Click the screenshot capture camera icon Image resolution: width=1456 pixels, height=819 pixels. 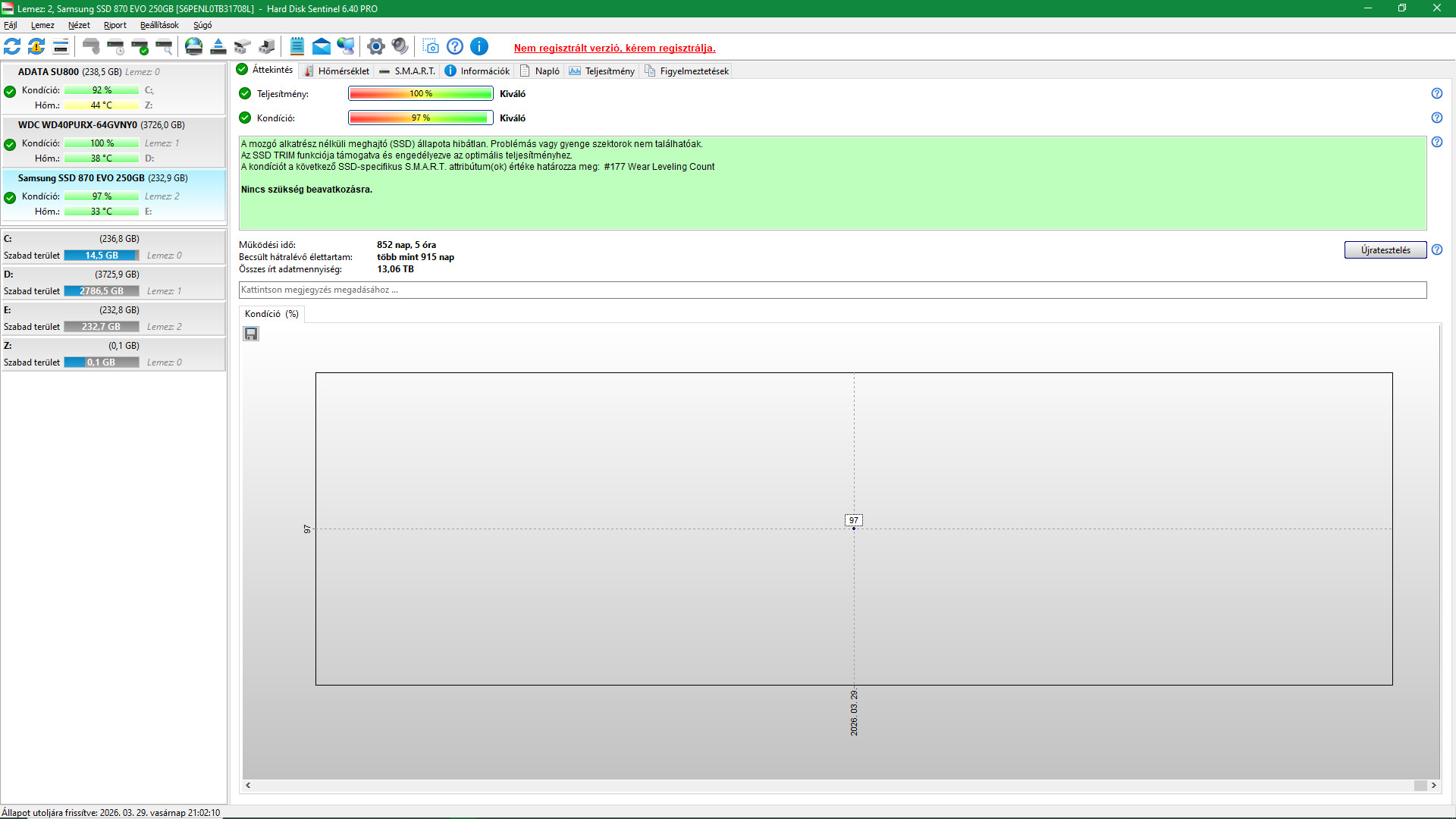(431, 47)
